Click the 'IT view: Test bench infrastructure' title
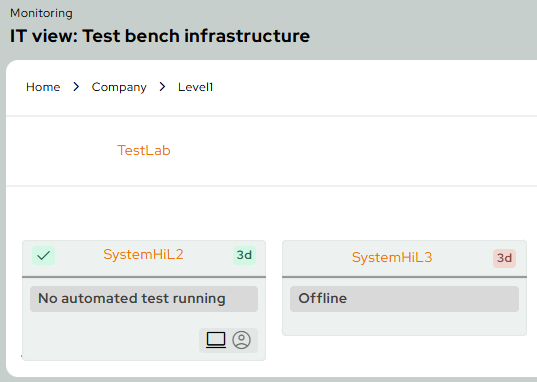This screenshot has width=537, height=382. (x=160, y=36)
